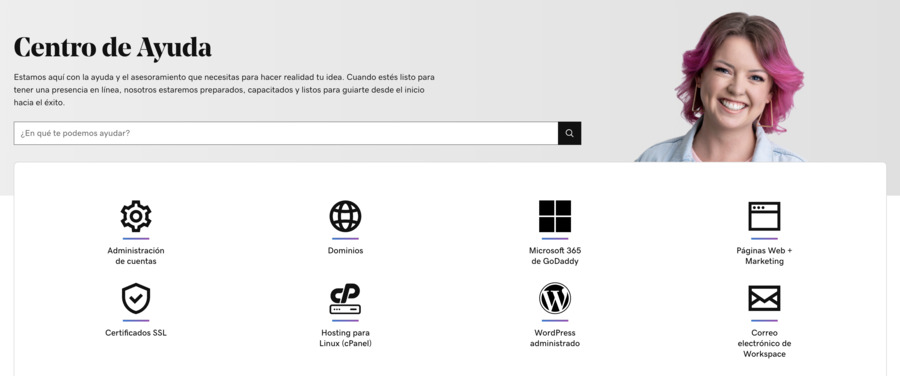This screenshot has width=900, height=376.
Task: Click the gear icon for Administración de cuentas
Action: [x=136, y=216]
